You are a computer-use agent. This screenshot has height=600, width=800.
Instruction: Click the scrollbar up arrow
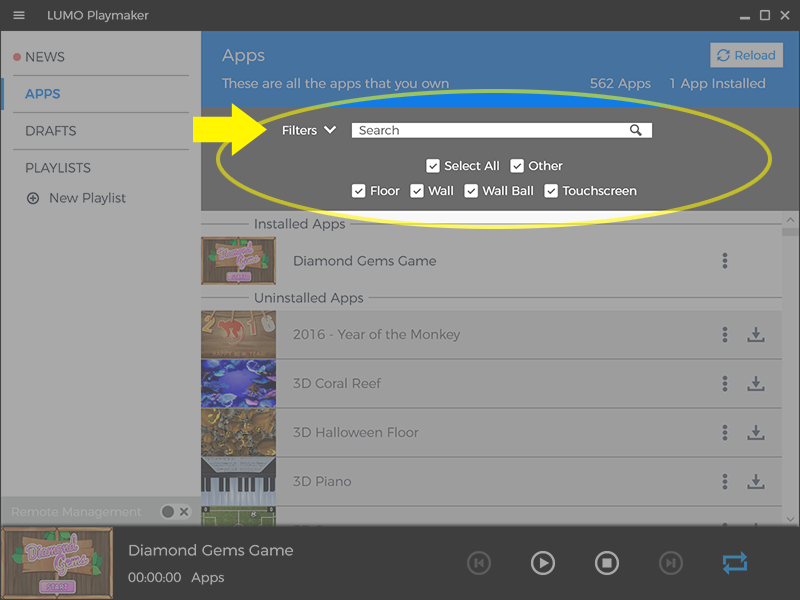point(790,220)
